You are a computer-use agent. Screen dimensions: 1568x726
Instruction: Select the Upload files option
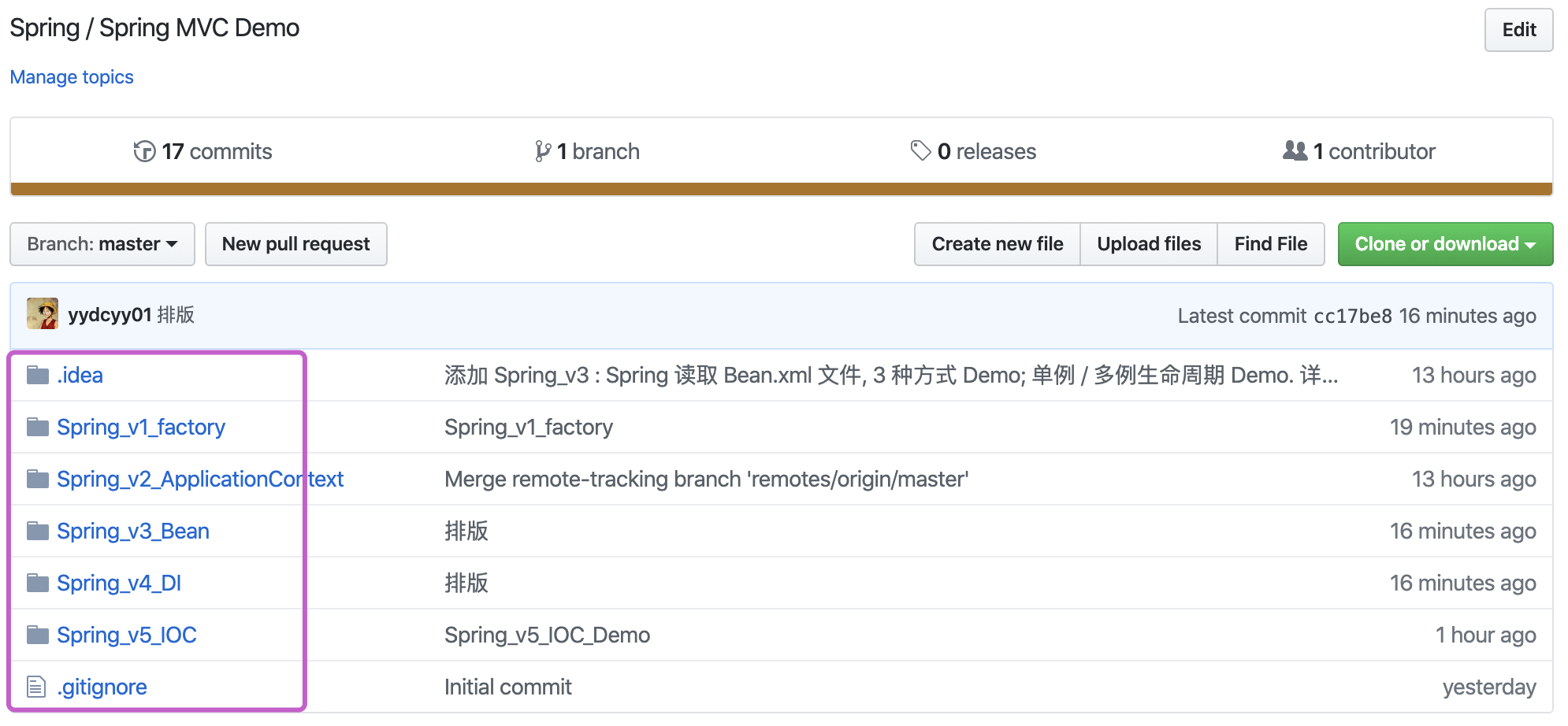(x=1148, y=244)
